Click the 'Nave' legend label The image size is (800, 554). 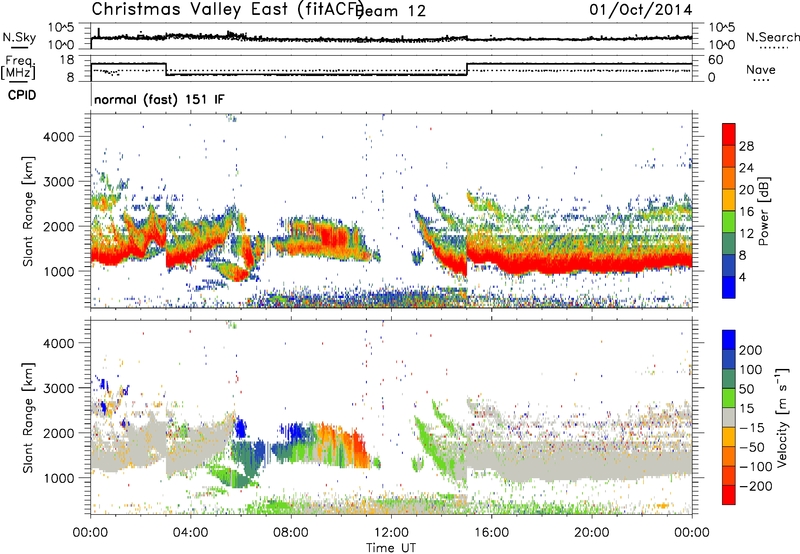(x=761, y=70)
